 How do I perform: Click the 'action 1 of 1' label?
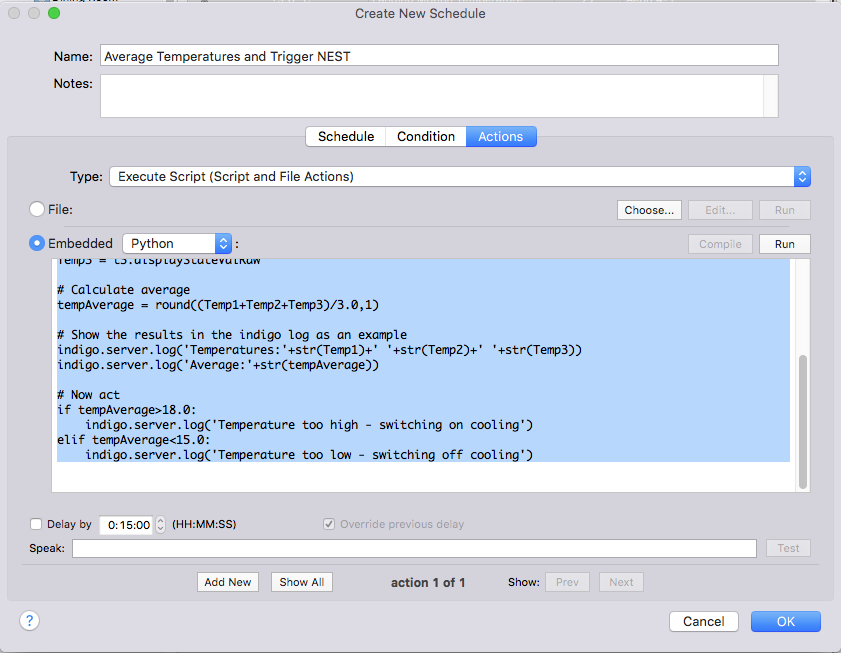click(427, 582)
